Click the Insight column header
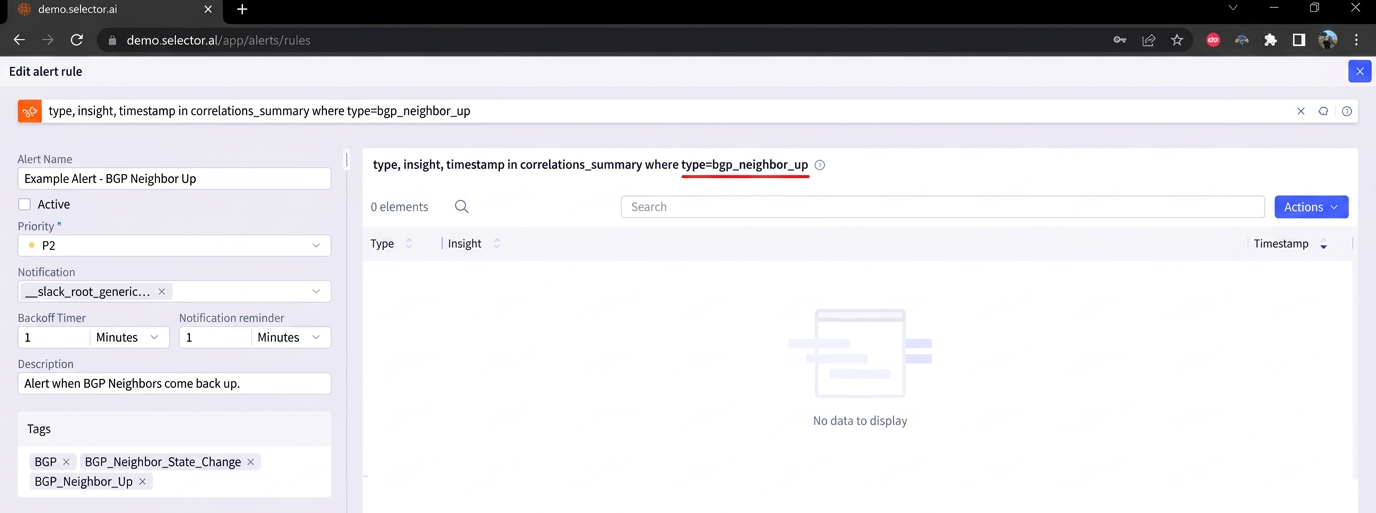The width and height of the screenshot is (1376, 513). click(465, 244)
